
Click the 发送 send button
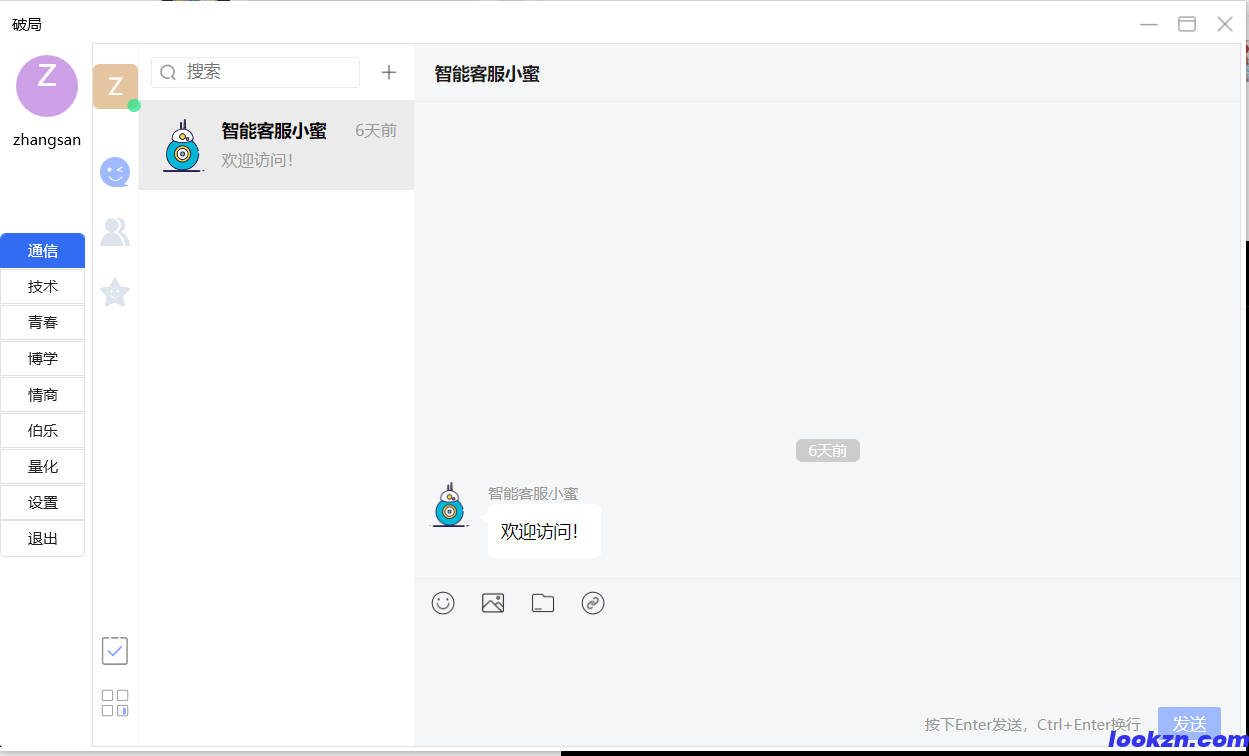pyautogui.click(x=1189, y=724)
